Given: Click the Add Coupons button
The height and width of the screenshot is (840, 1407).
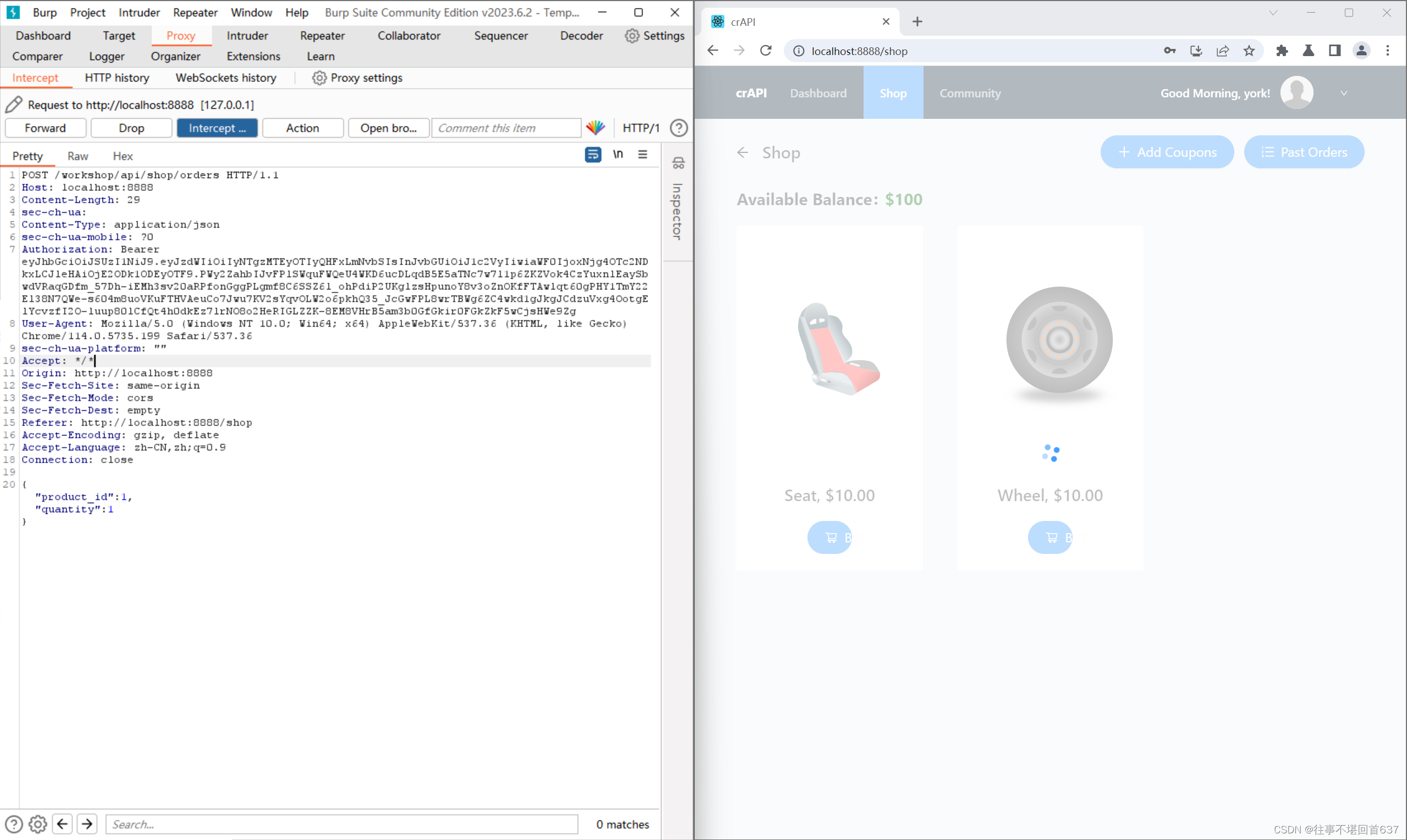Looking at the screenshot, I should 1167,152.
